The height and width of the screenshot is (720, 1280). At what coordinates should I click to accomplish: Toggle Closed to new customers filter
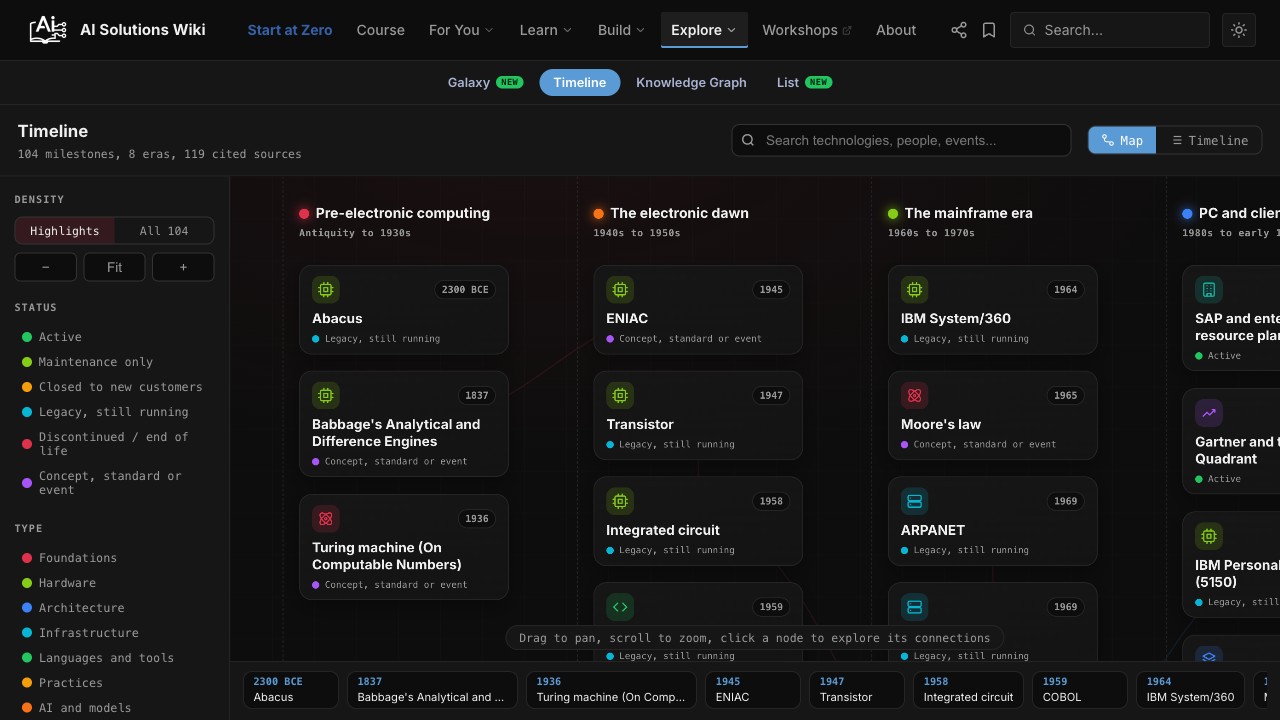(112, 387)
